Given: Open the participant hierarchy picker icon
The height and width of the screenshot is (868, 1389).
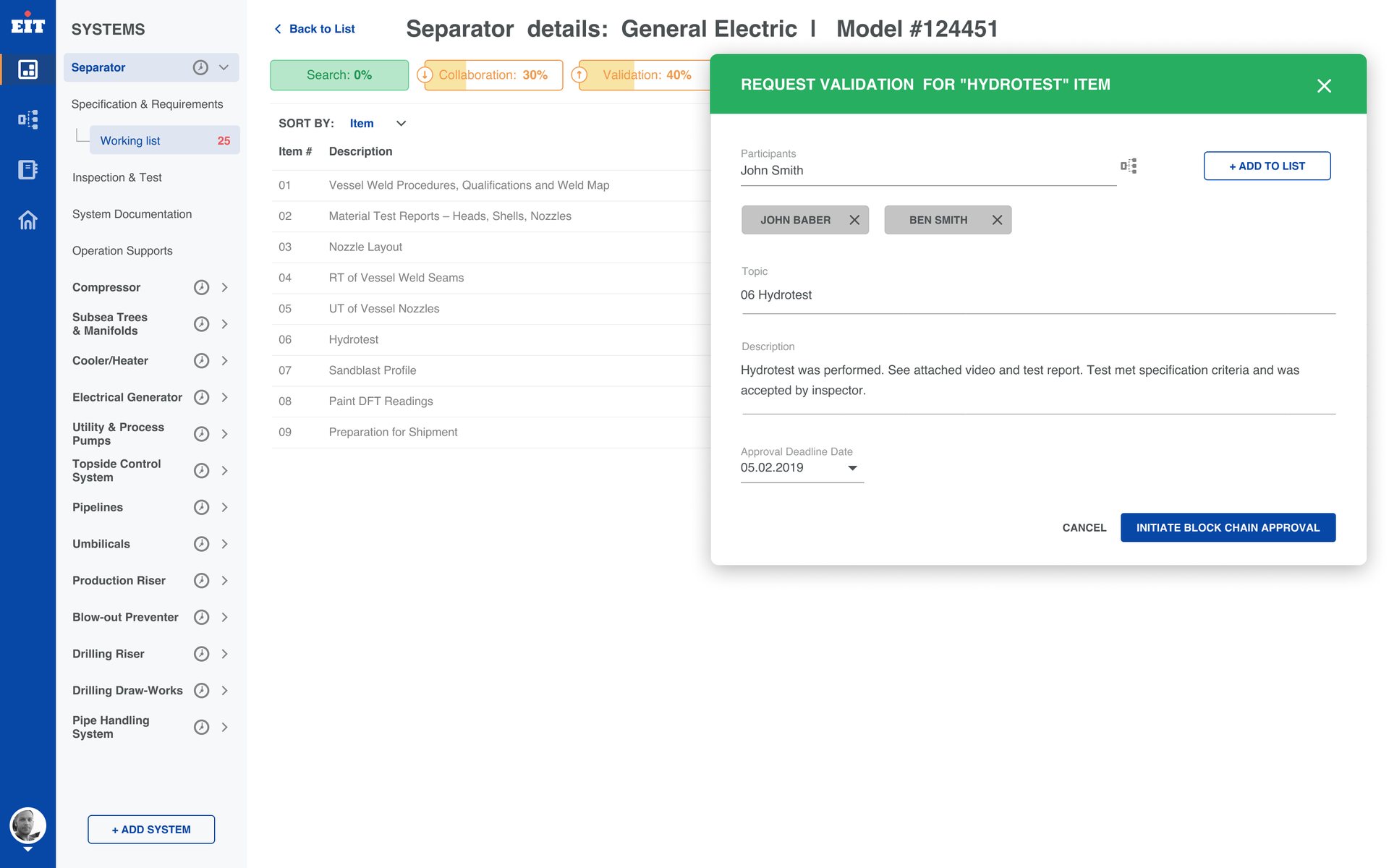Looking at the screenshot, I should pyautogui.click(x=1129, y=166).
